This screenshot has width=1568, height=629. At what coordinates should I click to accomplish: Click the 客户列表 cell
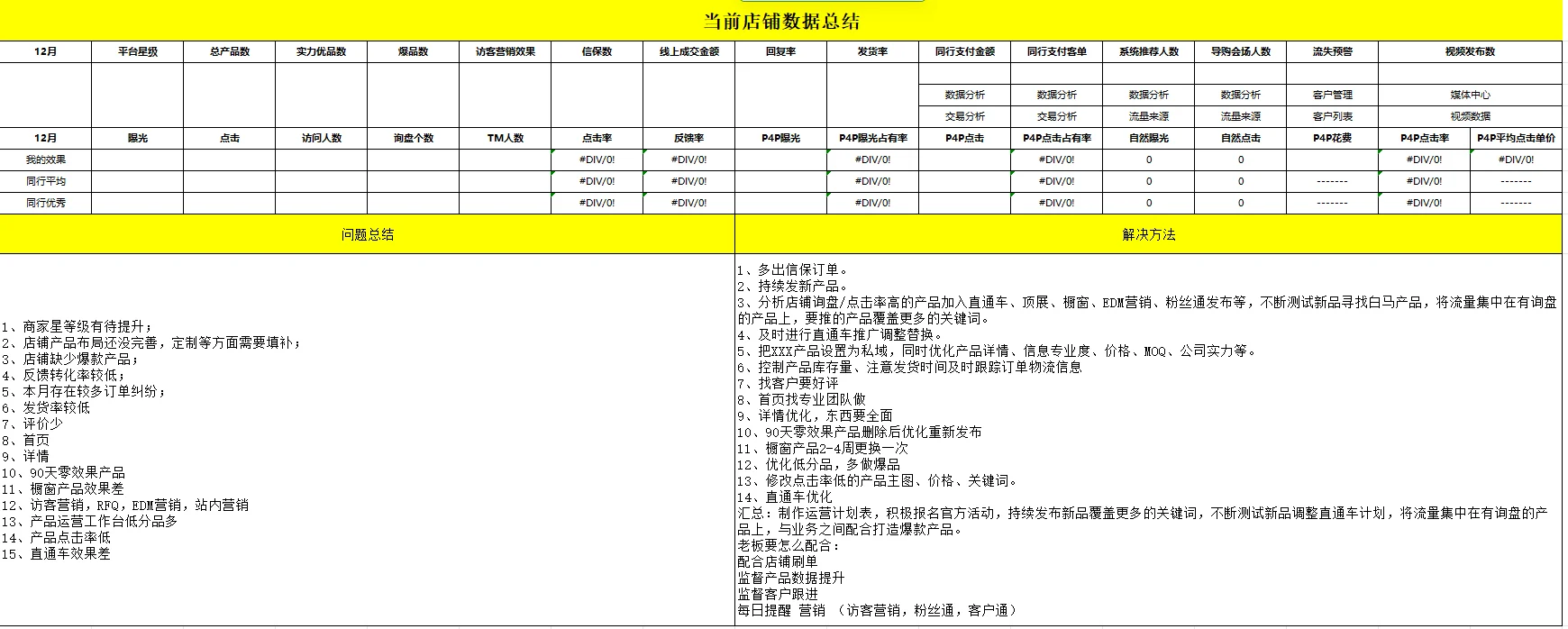click(x=1333, y=116)
